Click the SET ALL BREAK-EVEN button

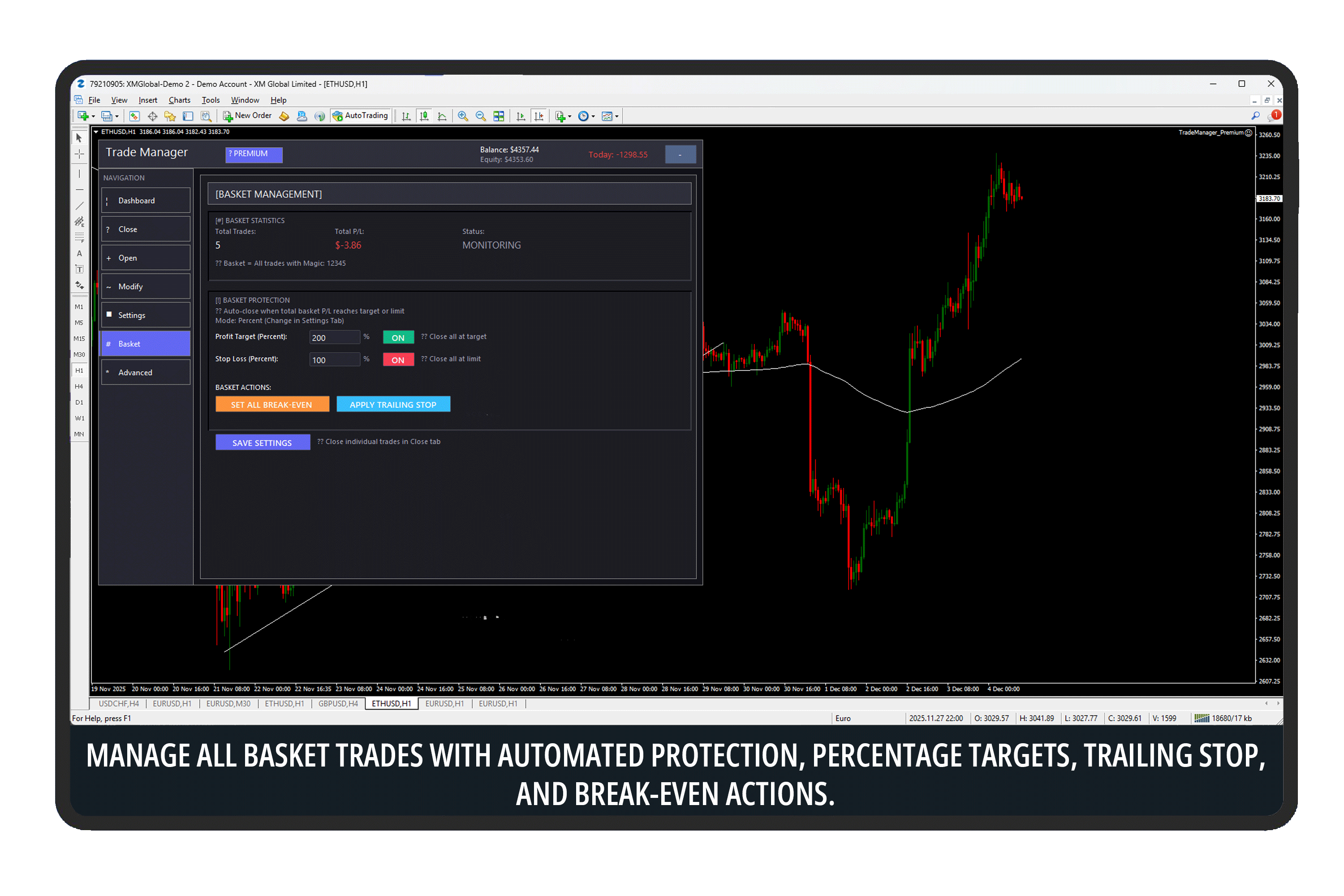(272, 404)
